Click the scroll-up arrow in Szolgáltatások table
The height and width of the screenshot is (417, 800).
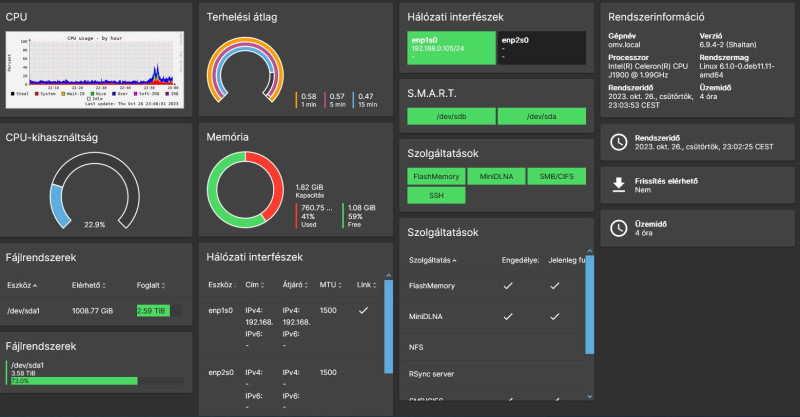(590, 251)
